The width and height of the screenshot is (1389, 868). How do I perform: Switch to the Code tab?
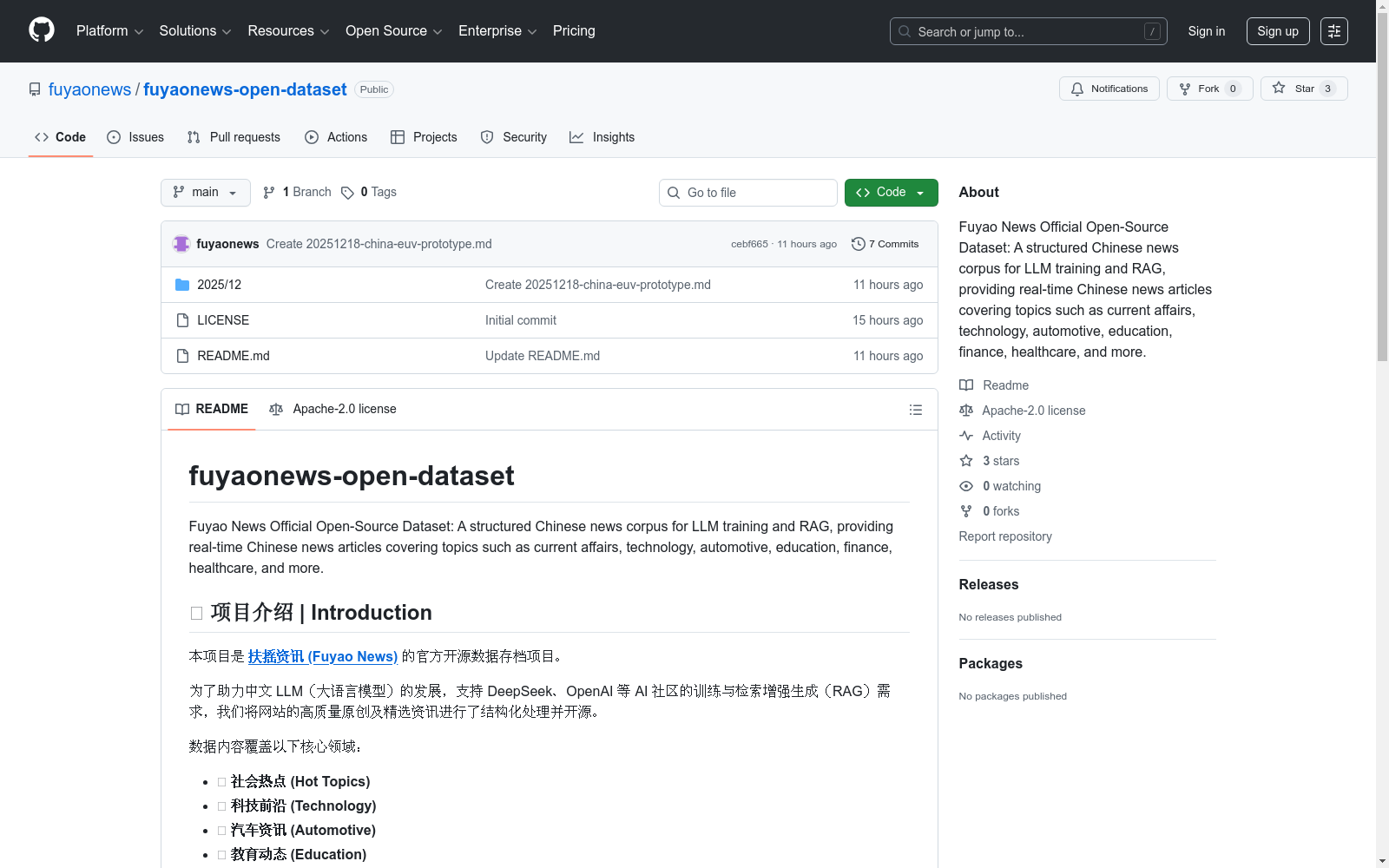61,137
